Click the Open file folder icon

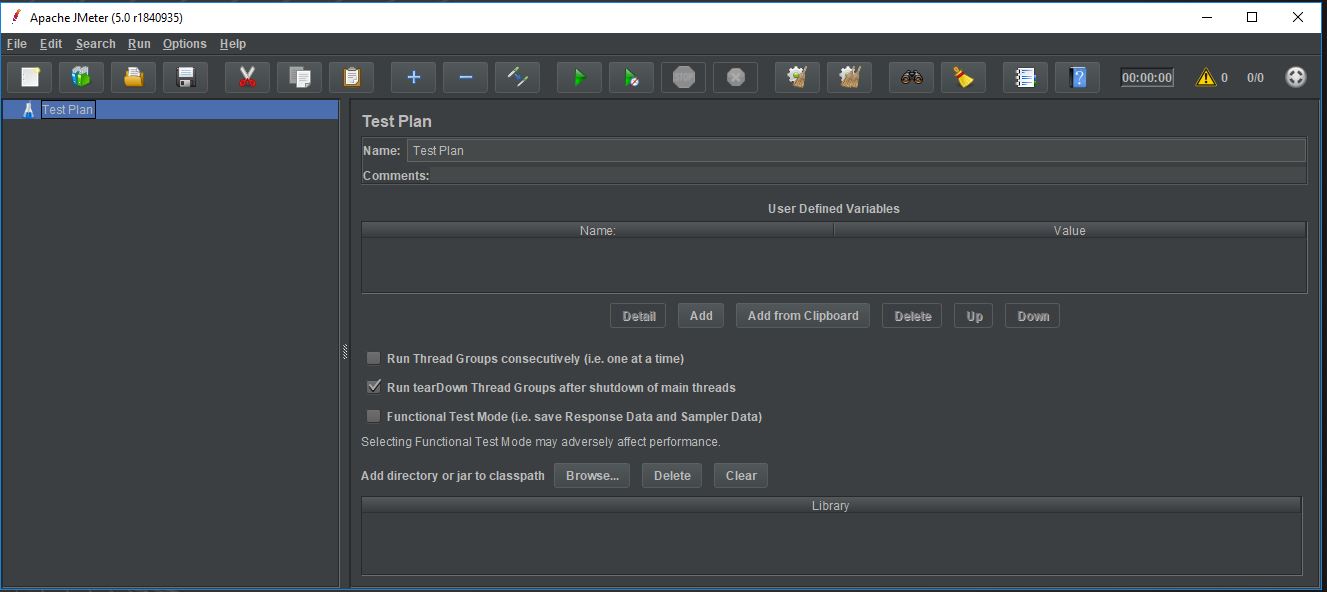click(x=134, y=77)
